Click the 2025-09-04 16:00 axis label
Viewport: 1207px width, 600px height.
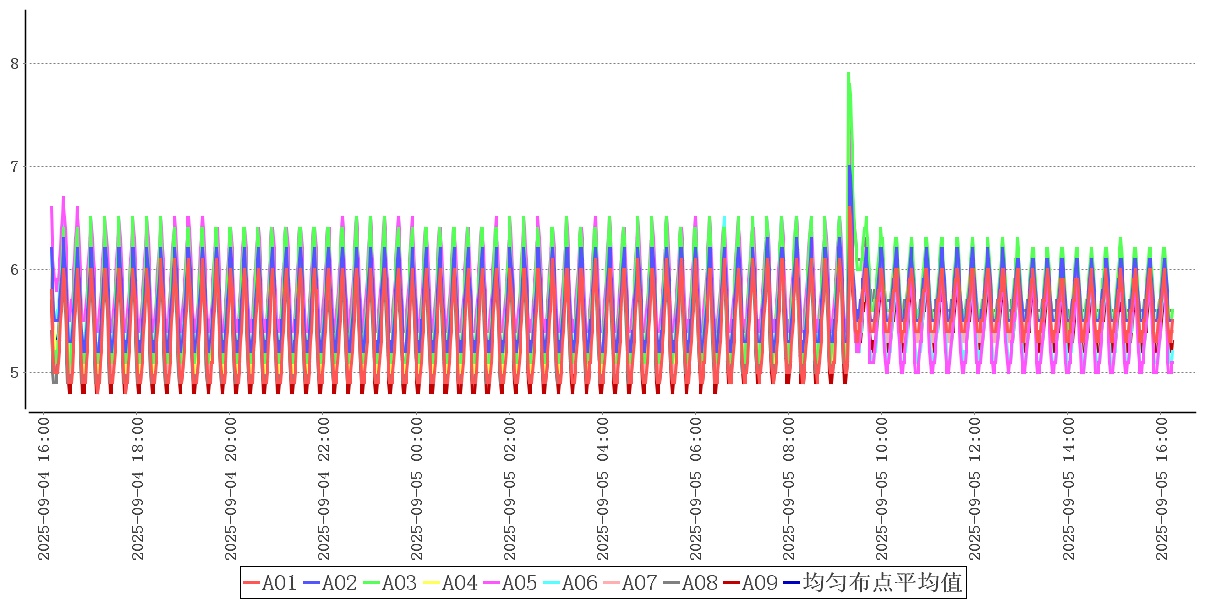[44, 490]
